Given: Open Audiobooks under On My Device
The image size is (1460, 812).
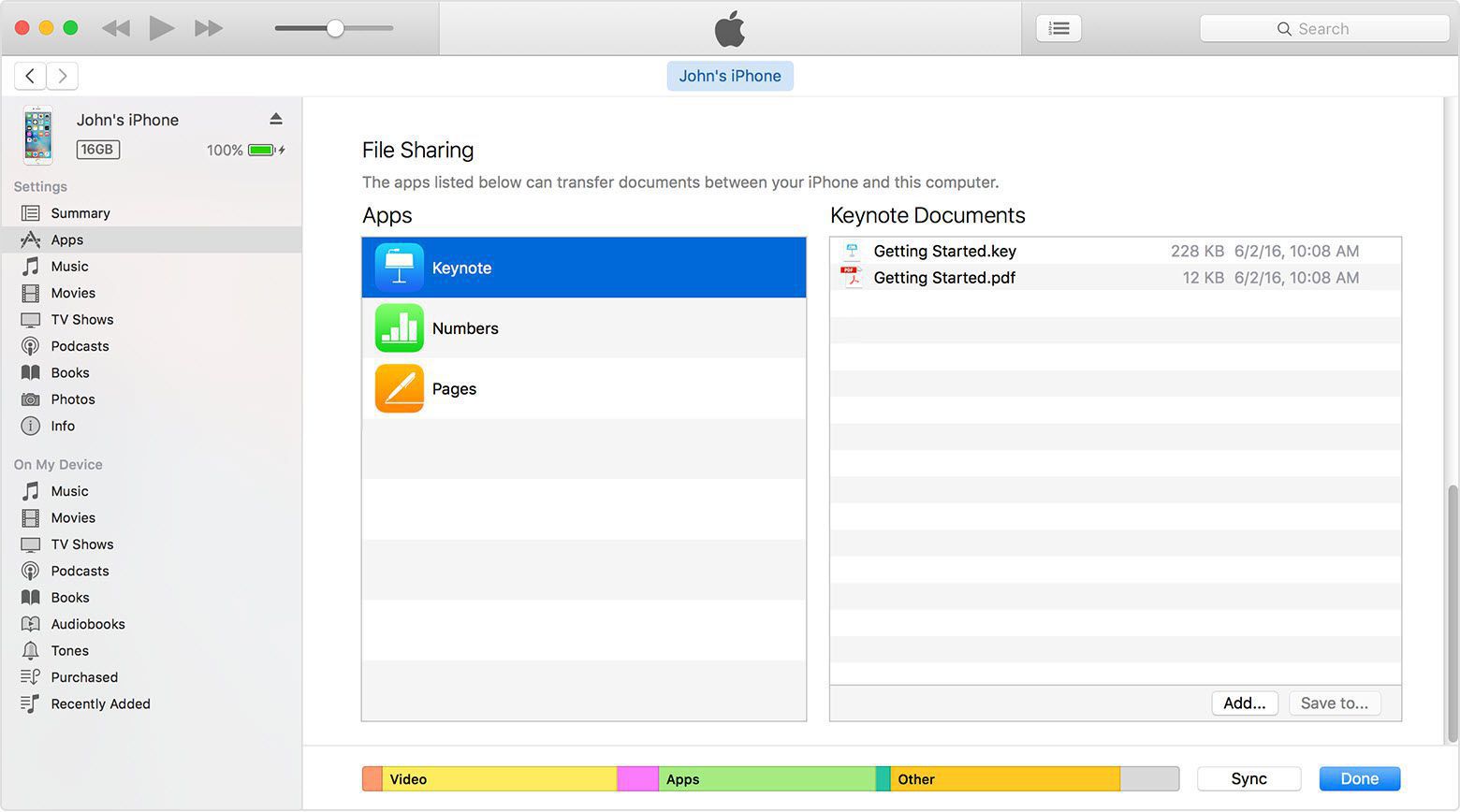Looking at the screenshot, I should (x=152, y=624).
